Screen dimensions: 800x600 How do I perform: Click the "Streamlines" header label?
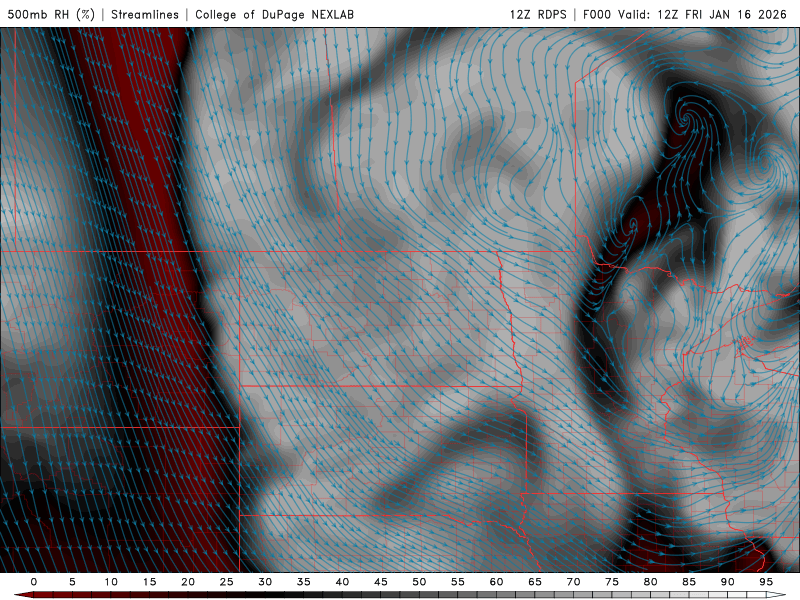coord(145,14)
